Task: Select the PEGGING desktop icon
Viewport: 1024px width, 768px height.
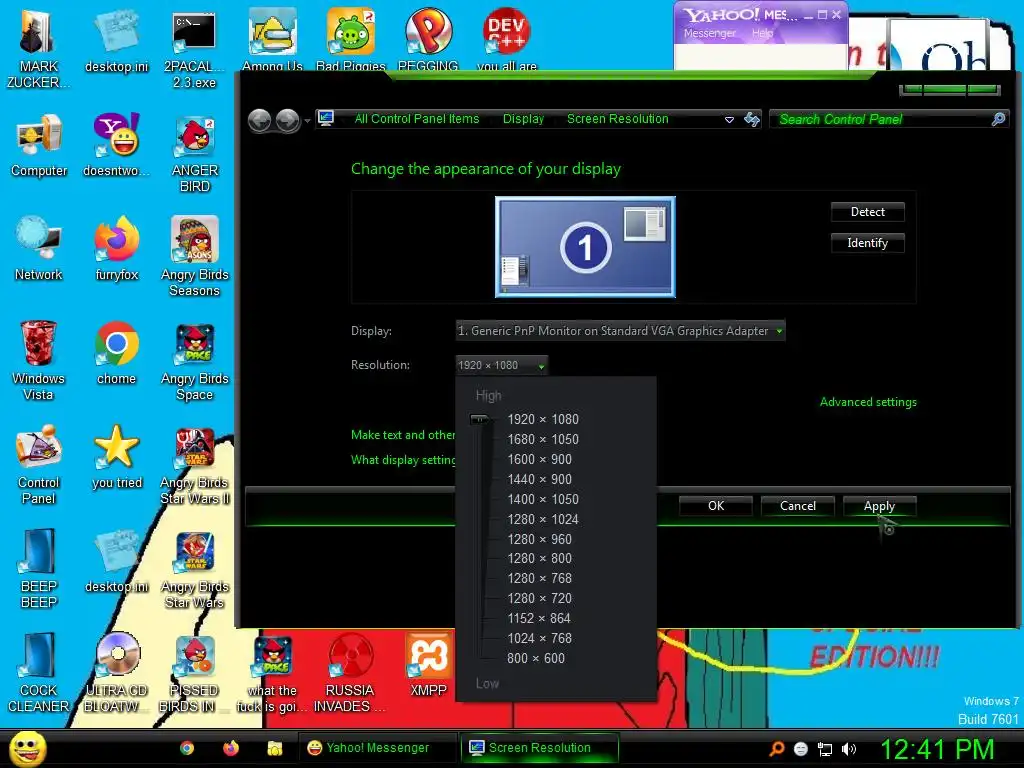Action: (428, 39)
